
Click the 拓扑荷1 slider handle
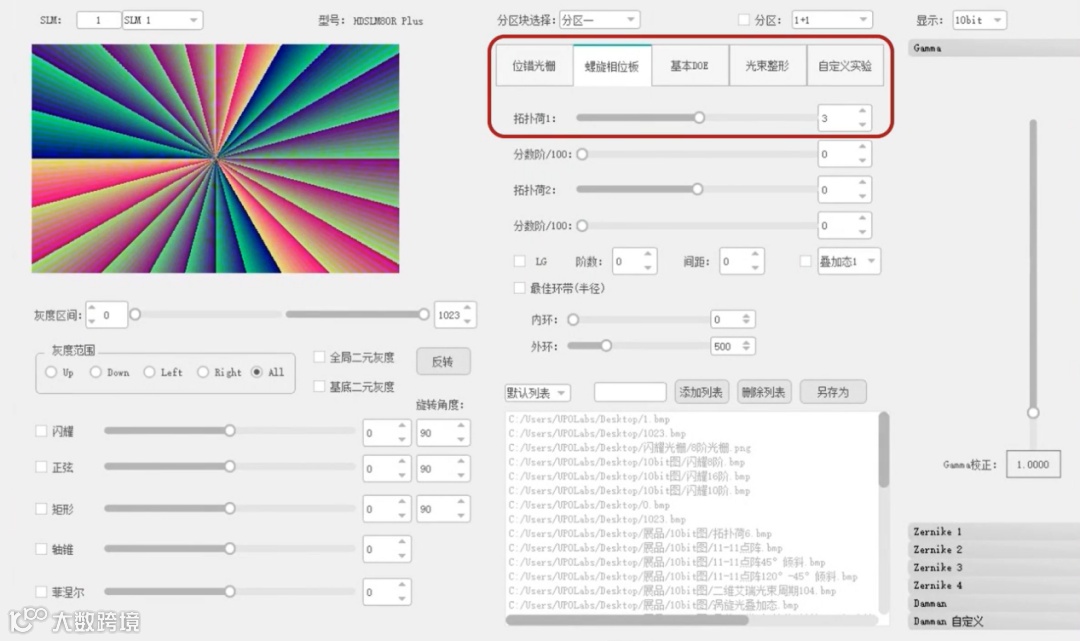699,118
